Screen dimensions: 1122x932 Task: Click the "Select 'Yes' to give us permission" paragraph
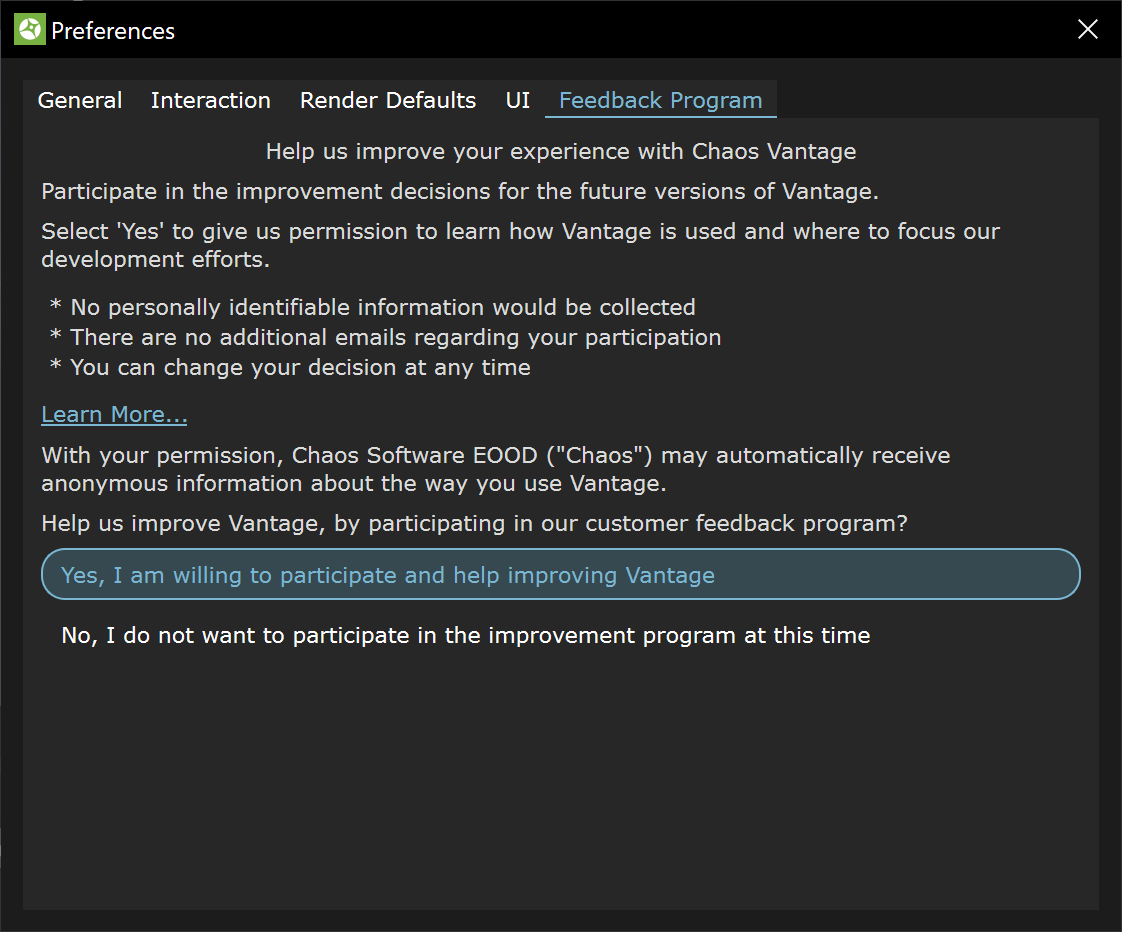click(520, 245)
